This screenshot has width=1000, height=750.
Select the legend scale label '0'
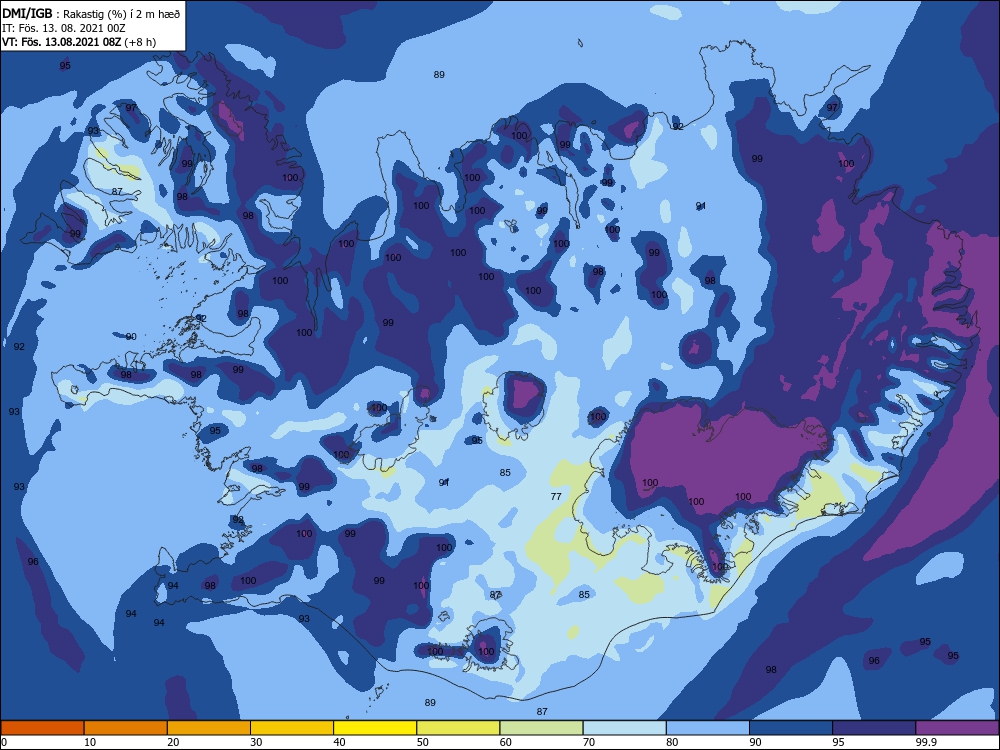(4, 742)
